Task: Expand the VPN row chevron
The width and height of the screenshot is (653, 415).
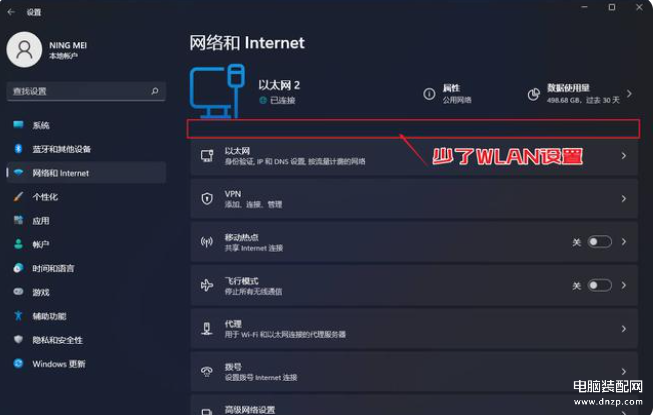Action: [623, 199]
